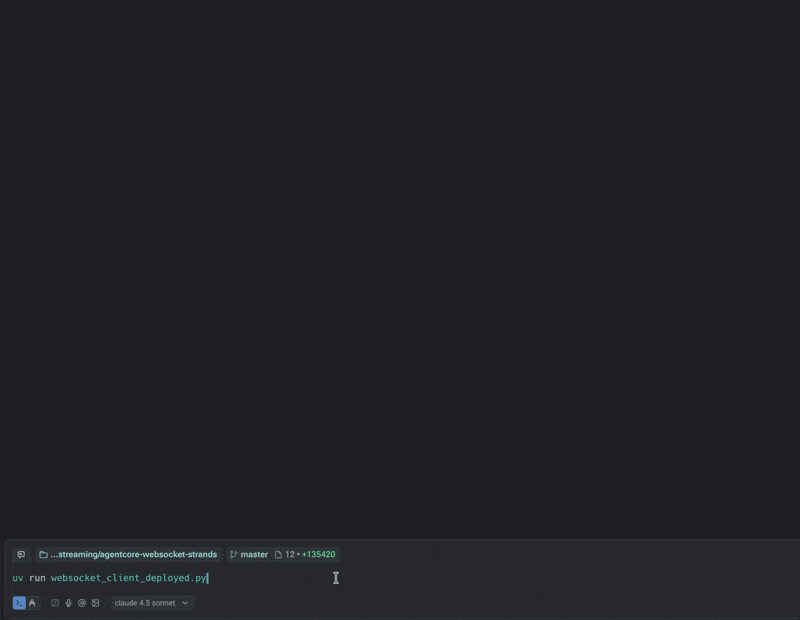The image size is (800, 620).
Task: Add context with the @ icon
Action: pyautogui.click(x=82, y=603)
